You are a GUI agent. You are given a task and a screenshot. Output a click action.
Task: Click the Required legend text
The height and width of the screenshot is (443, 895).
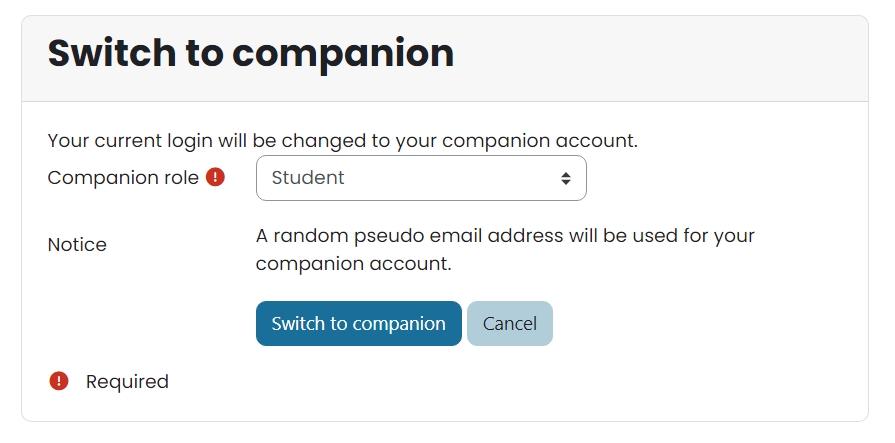point(127,381)
